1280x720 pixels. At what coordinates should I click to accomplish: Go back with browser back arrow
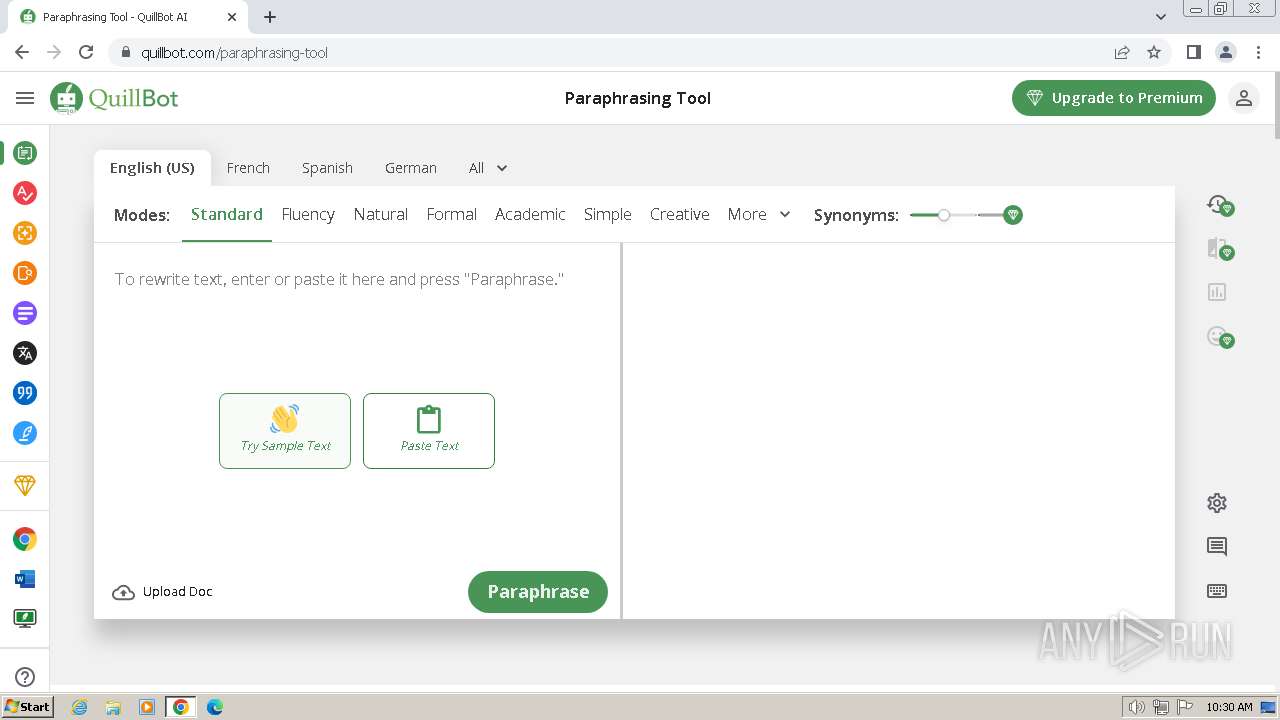tap(22, 52)
